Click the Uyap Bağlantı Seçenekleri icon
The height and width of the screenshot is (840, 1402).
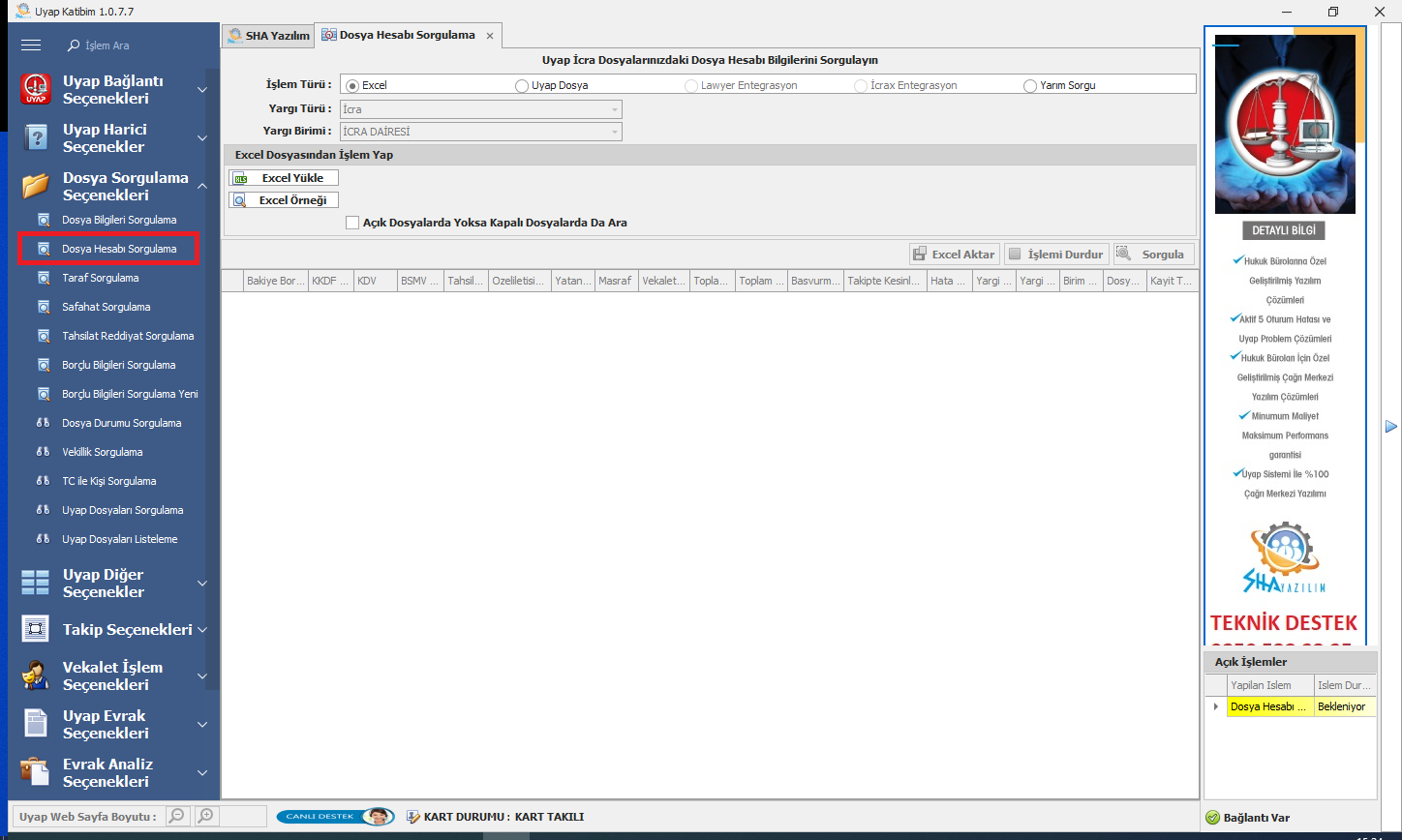[36, 89]
